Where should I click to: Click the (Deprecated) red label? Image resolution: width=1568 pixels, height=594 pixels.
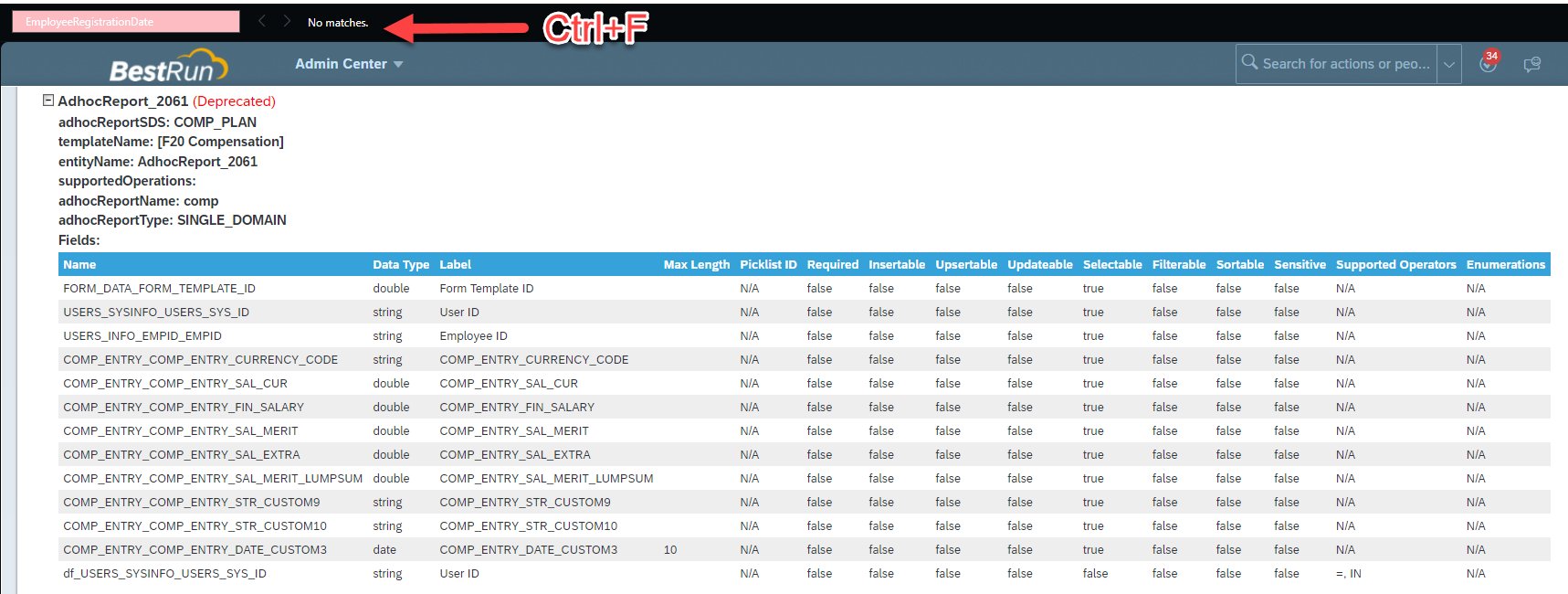[x=234, y=101]
